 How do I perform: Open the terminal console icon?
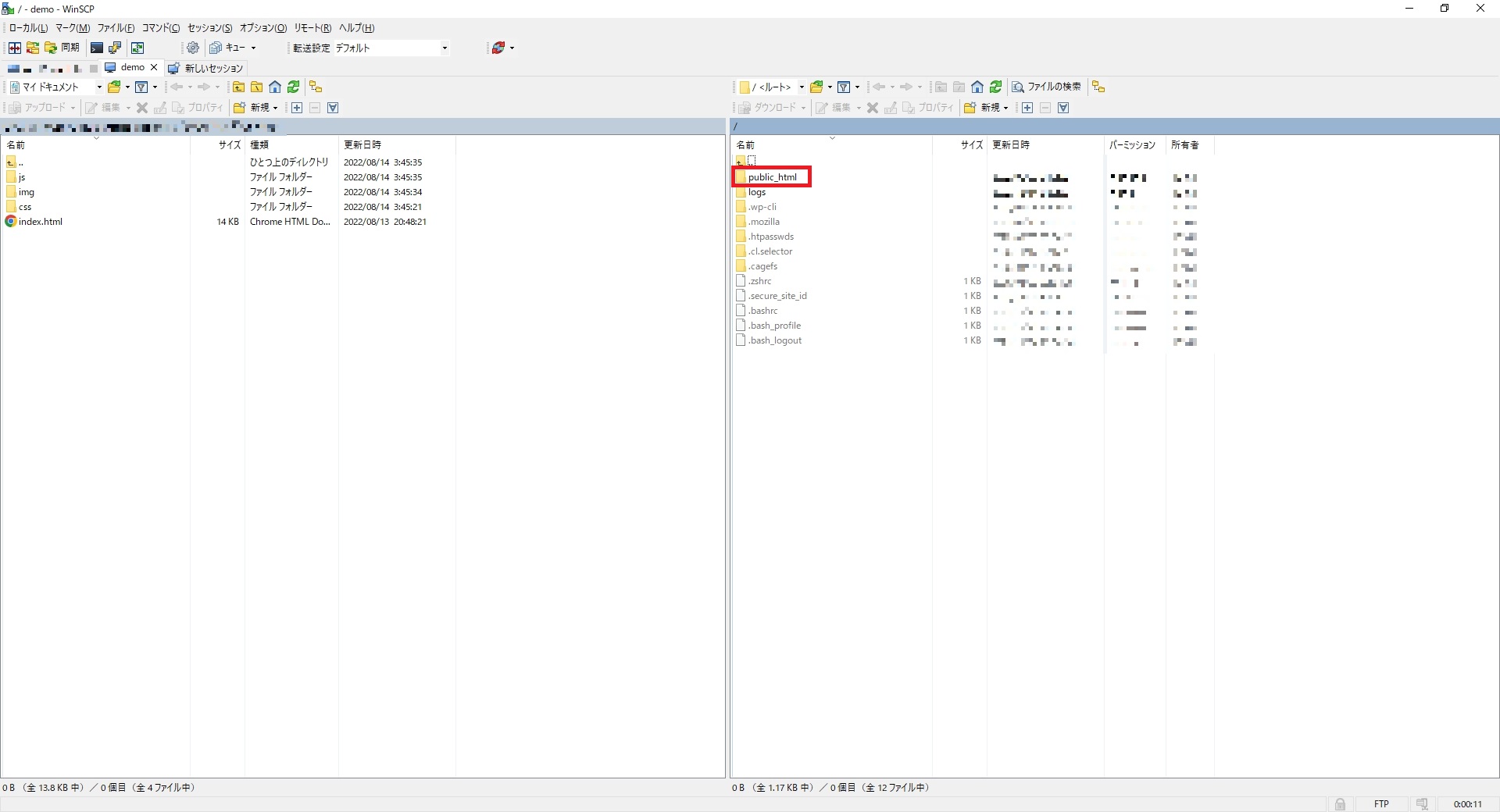(x=97, y=48)
